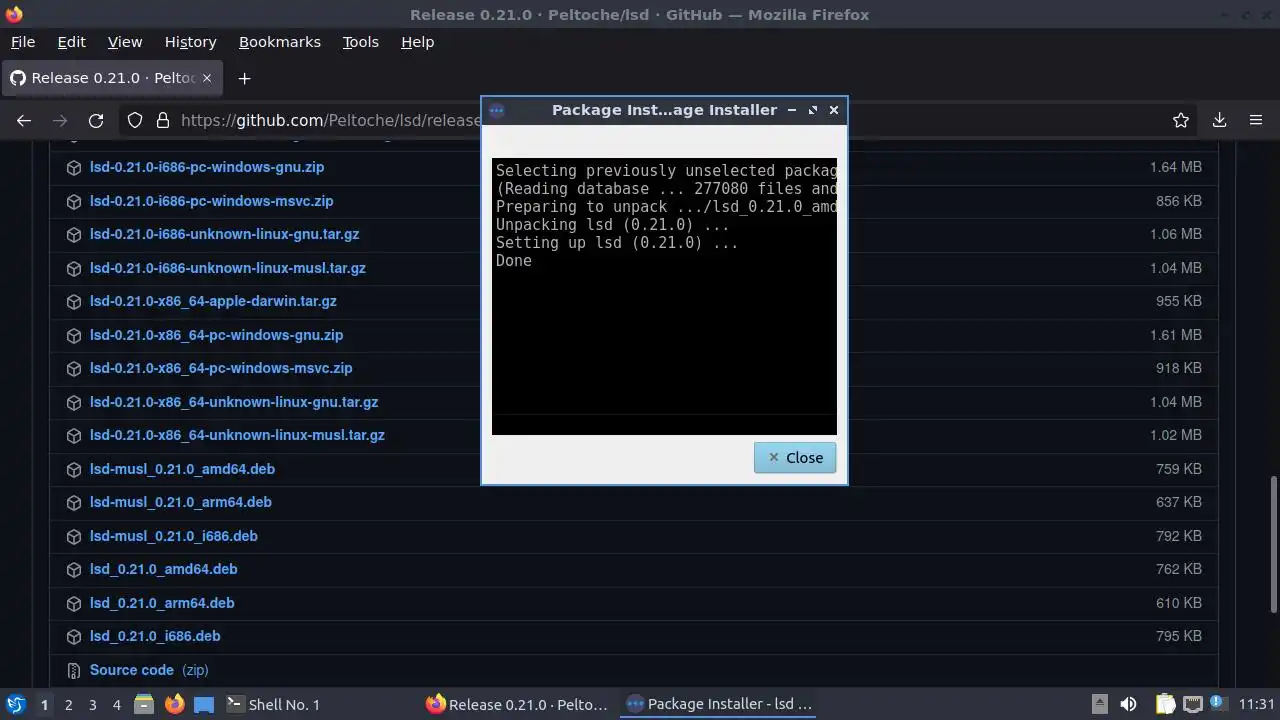
Task: Download lsd-0.21.0-x86_64-pc-windows-msvc.zip
Action: click(221, 368)
